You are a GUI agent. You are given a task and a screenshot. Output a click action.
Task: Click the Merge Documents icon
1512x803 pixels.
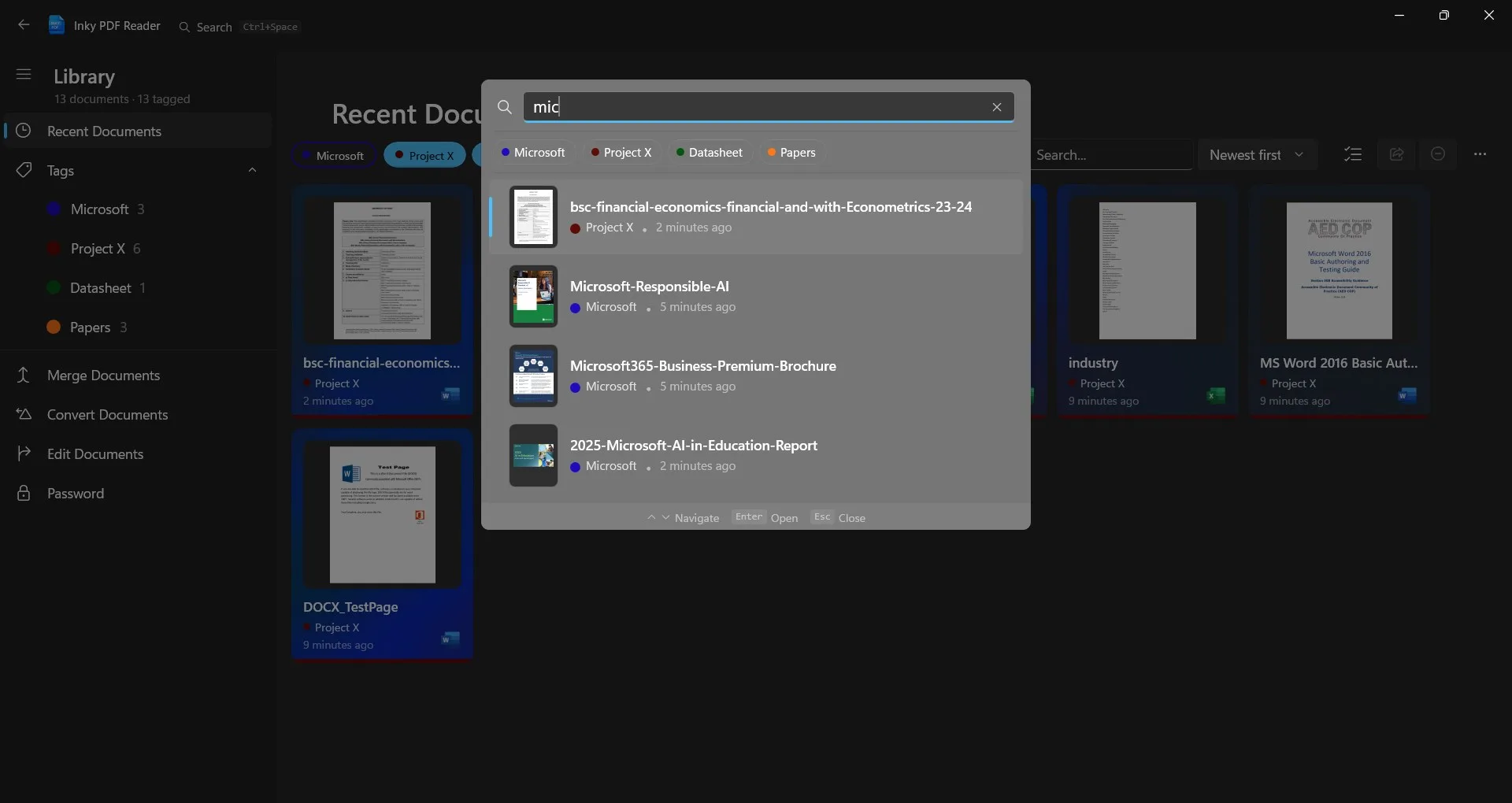24,375
